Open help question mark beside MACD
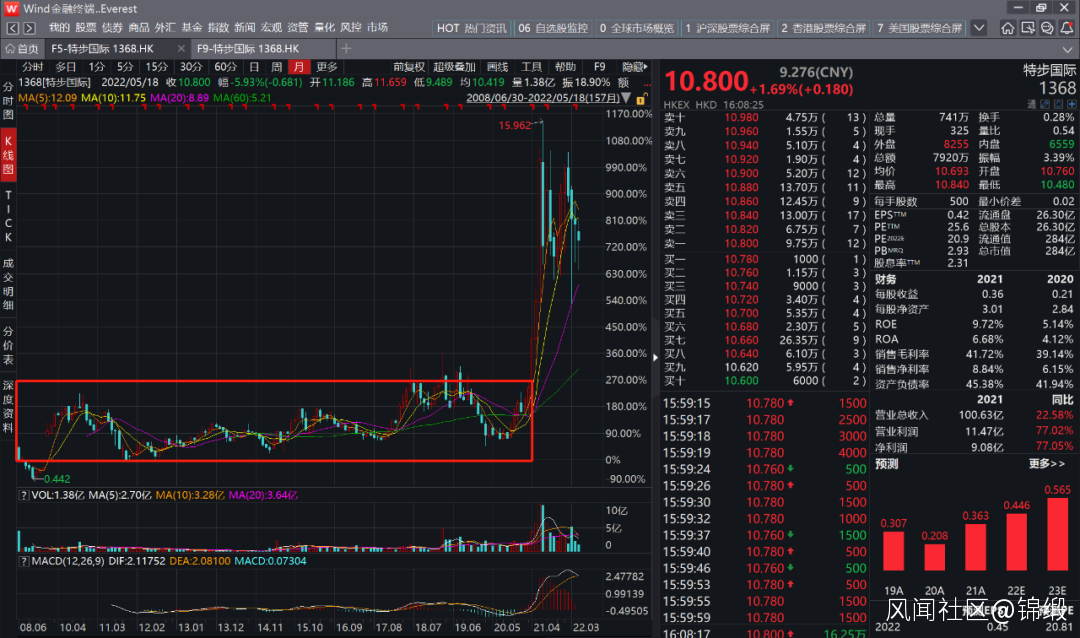 point(23,562)
